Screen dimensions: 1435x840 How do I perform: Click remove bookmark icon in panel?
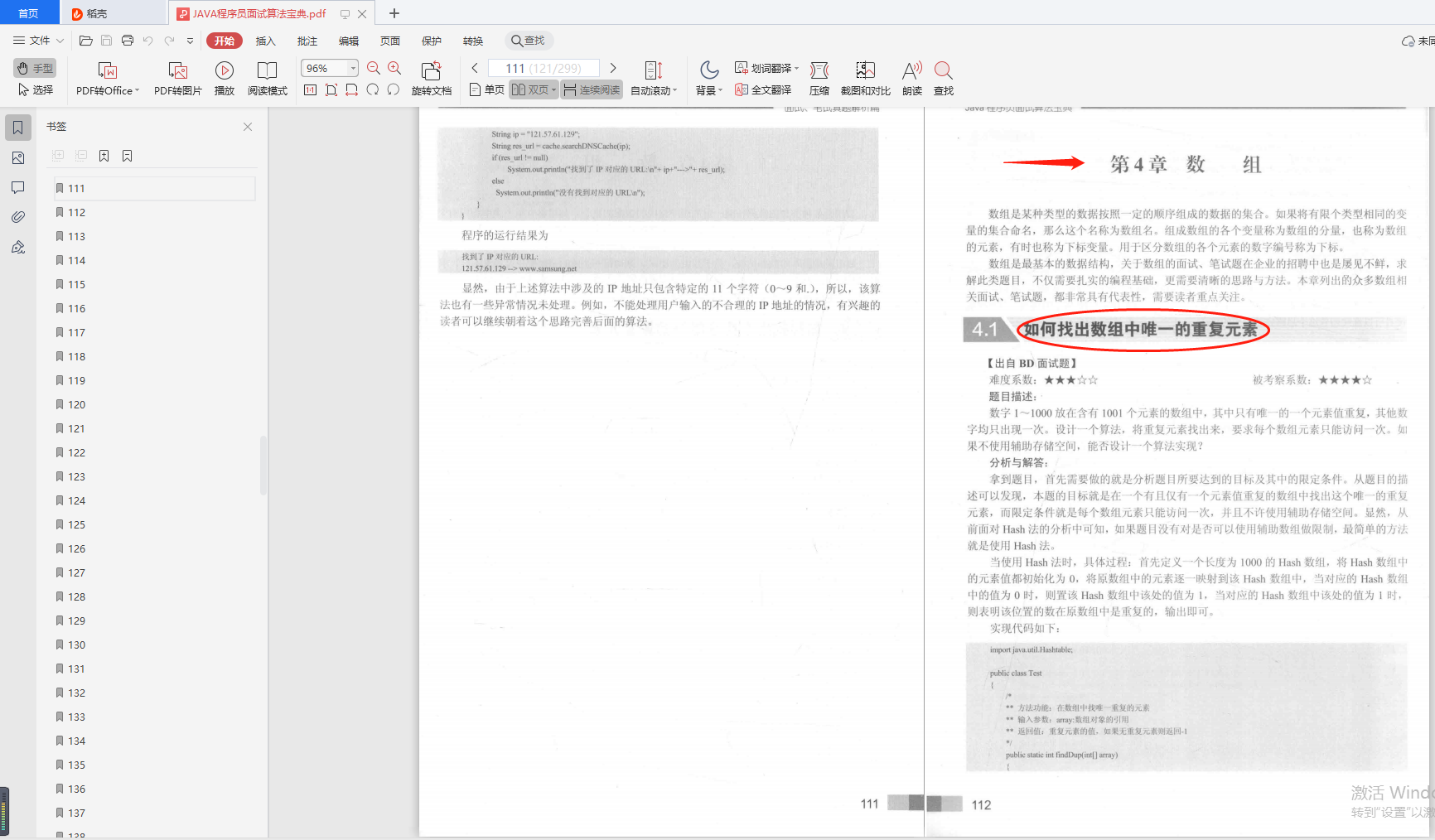click(x=127, y=156)
